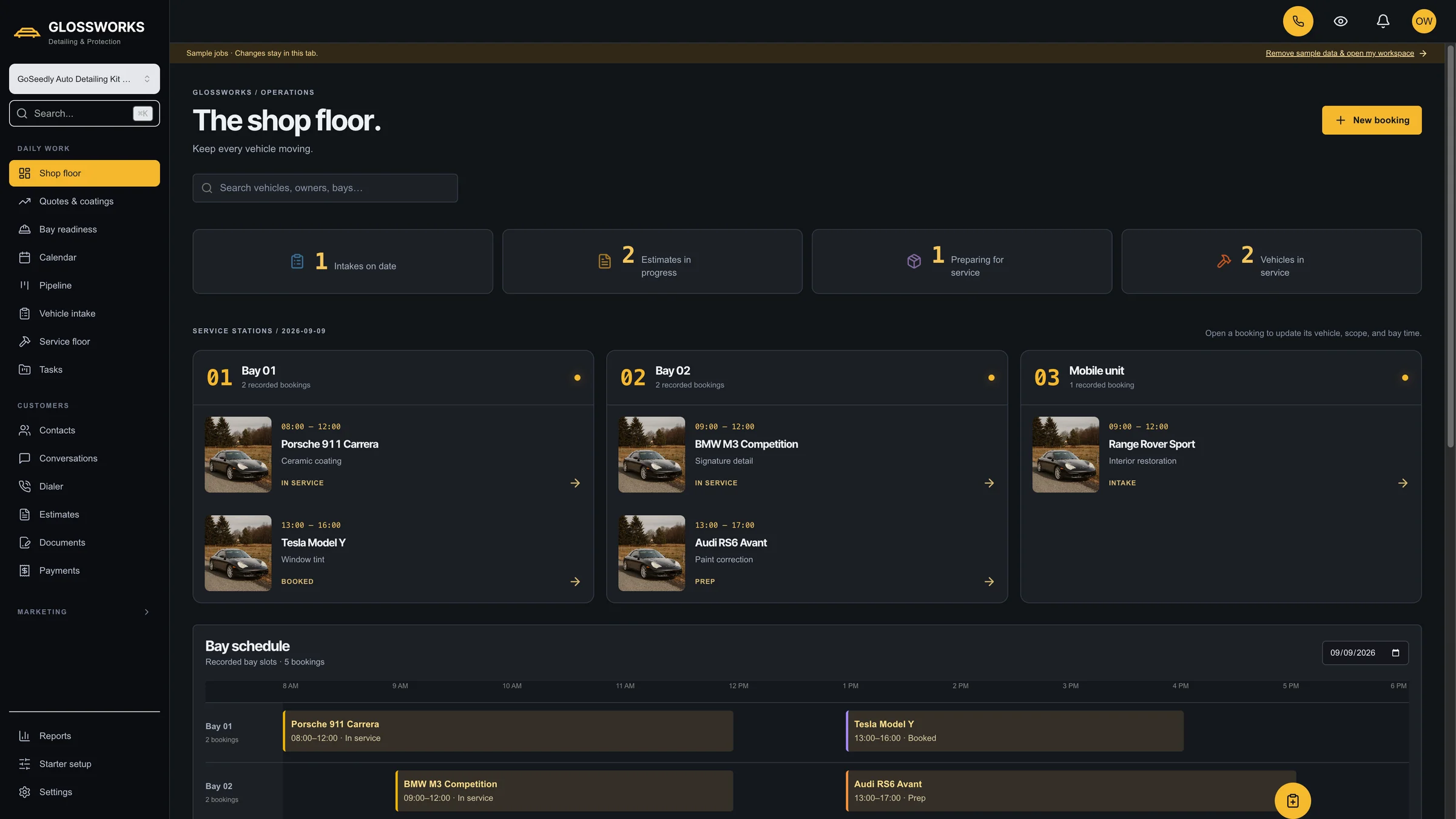Open the calendar picker in the date field
Viewport: 1456px width, 819px height.
coord(1395,653)
